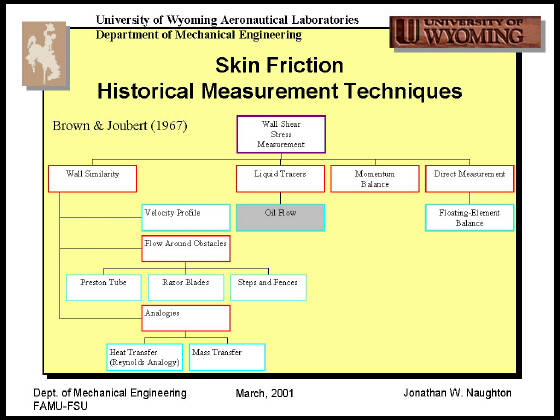Select the gray Oil Flow box

(x=280, y=218)
